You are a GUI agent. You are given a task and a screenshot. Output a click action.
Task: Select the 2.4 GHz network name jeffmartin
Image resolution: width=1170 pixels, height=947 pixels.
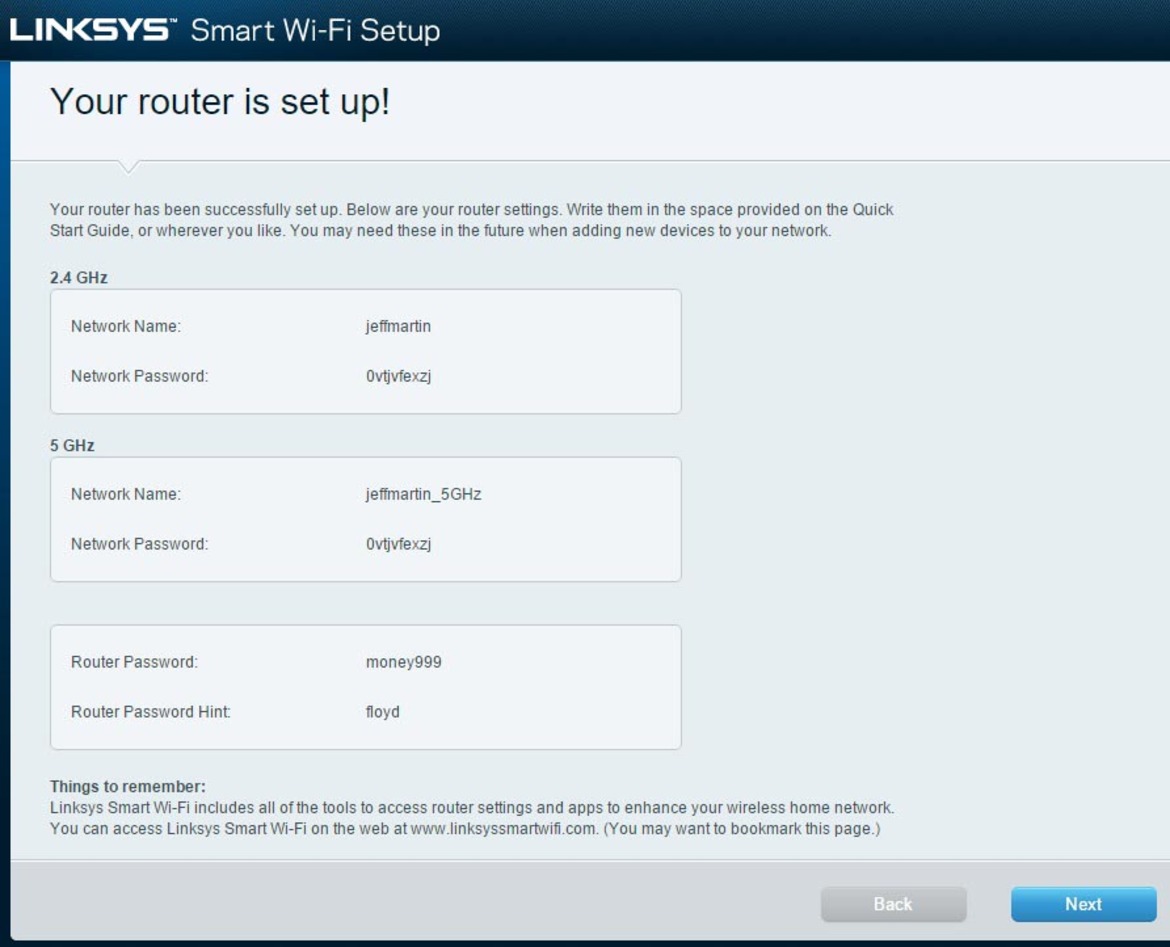398,326
